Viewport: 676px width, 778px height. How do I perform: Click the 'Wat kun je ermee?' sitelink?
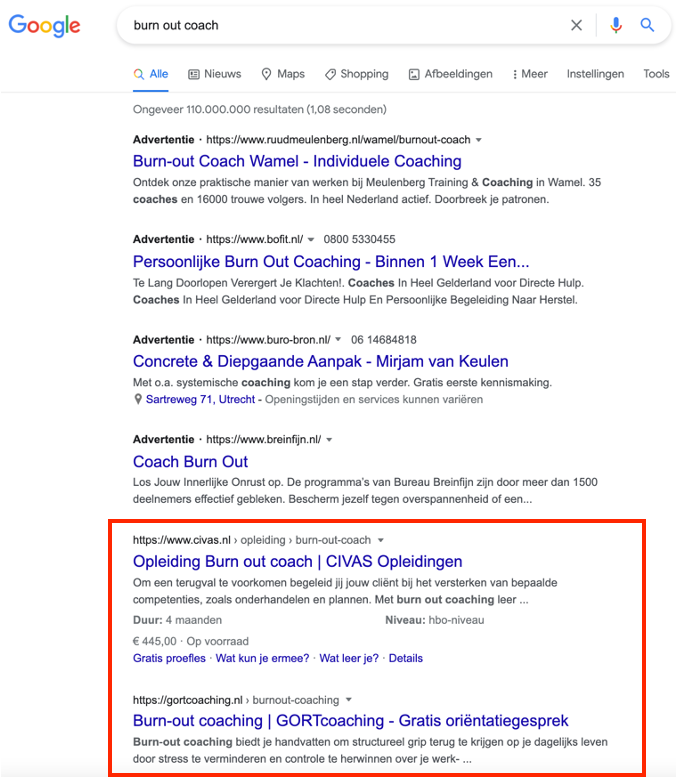(x=262, y=658)
